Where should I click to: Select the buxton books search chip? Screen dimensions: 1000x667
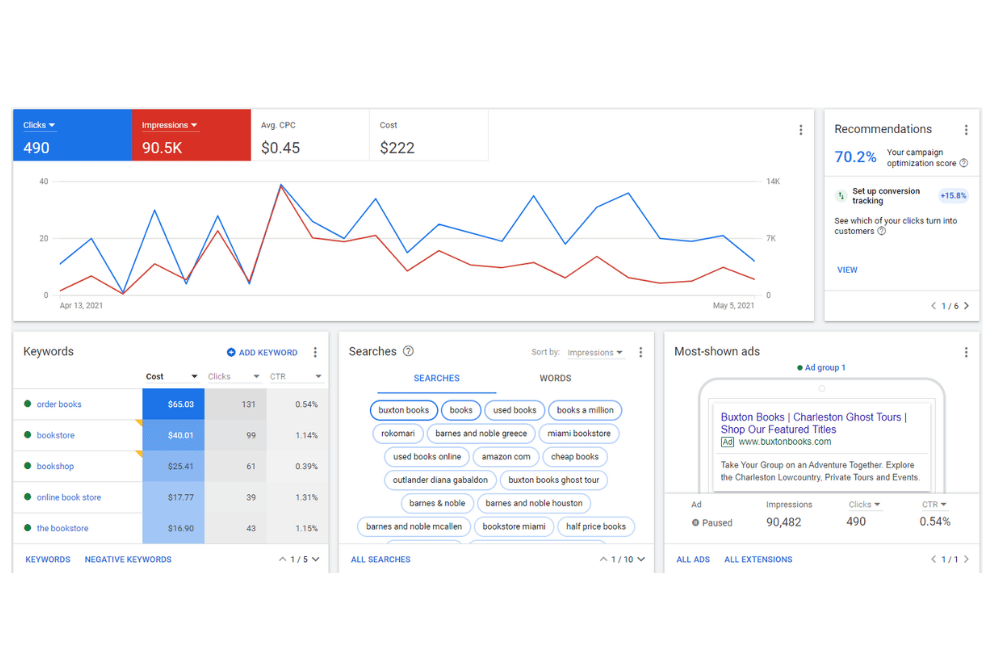[404, 410]
